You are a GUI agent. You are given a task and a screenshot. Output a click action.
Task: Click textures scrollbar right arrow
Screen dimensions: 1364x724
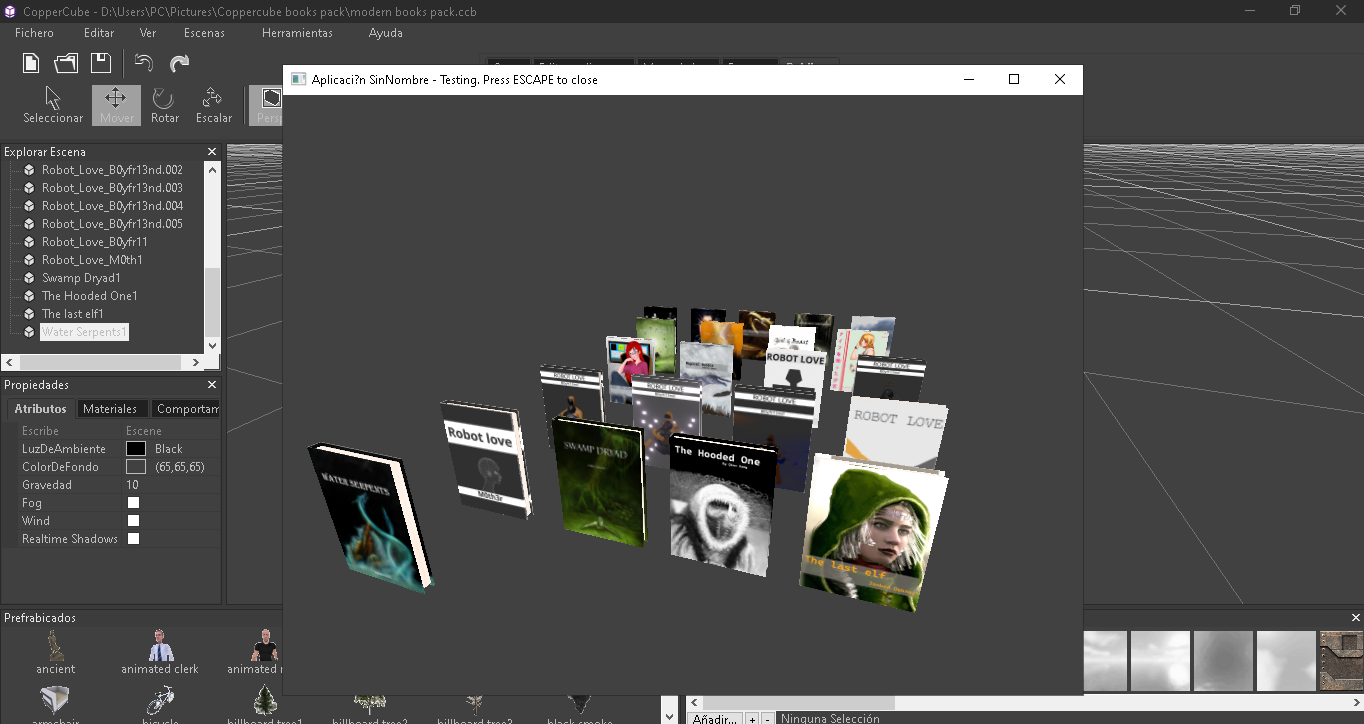point(1355,703)
